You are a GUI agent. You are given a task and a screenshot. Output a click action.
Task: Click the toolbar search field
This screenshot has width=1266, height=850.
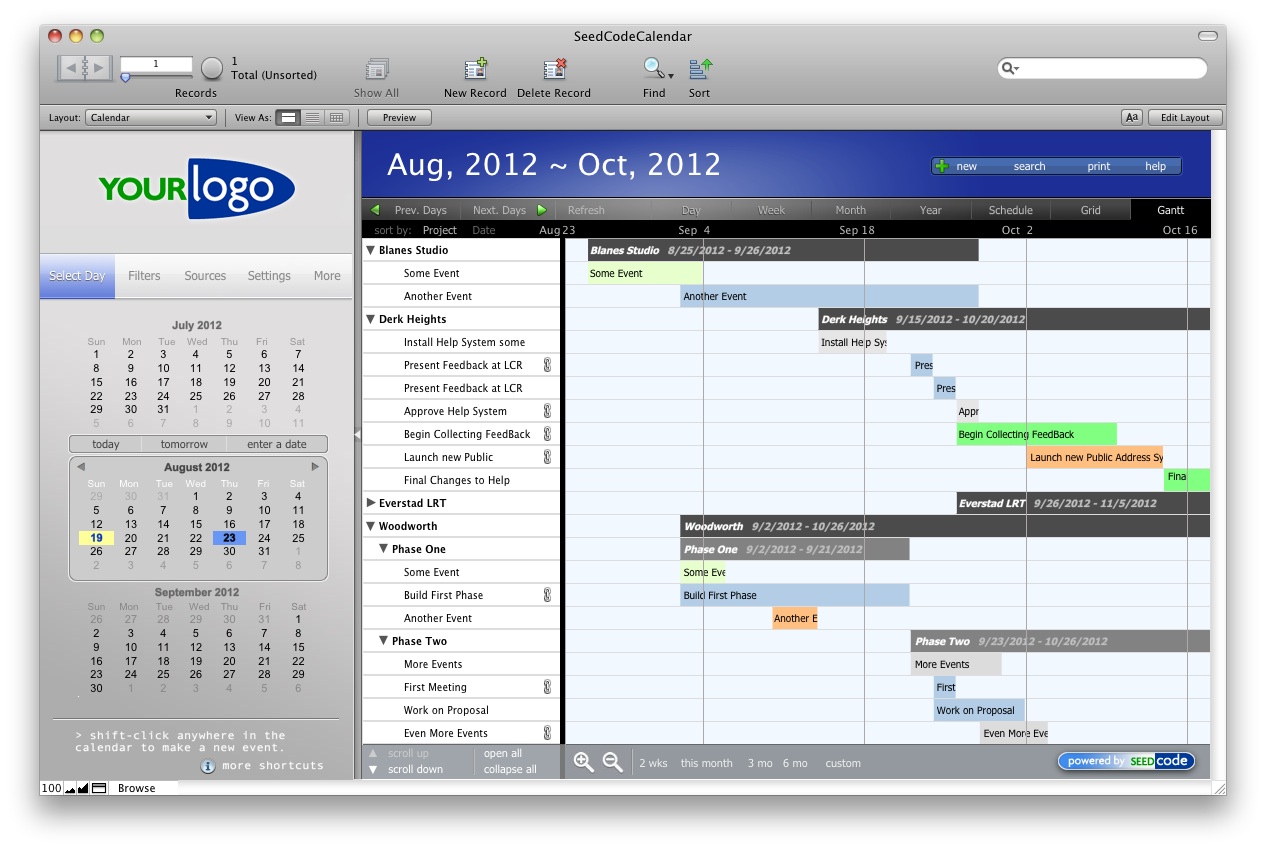1102,68
